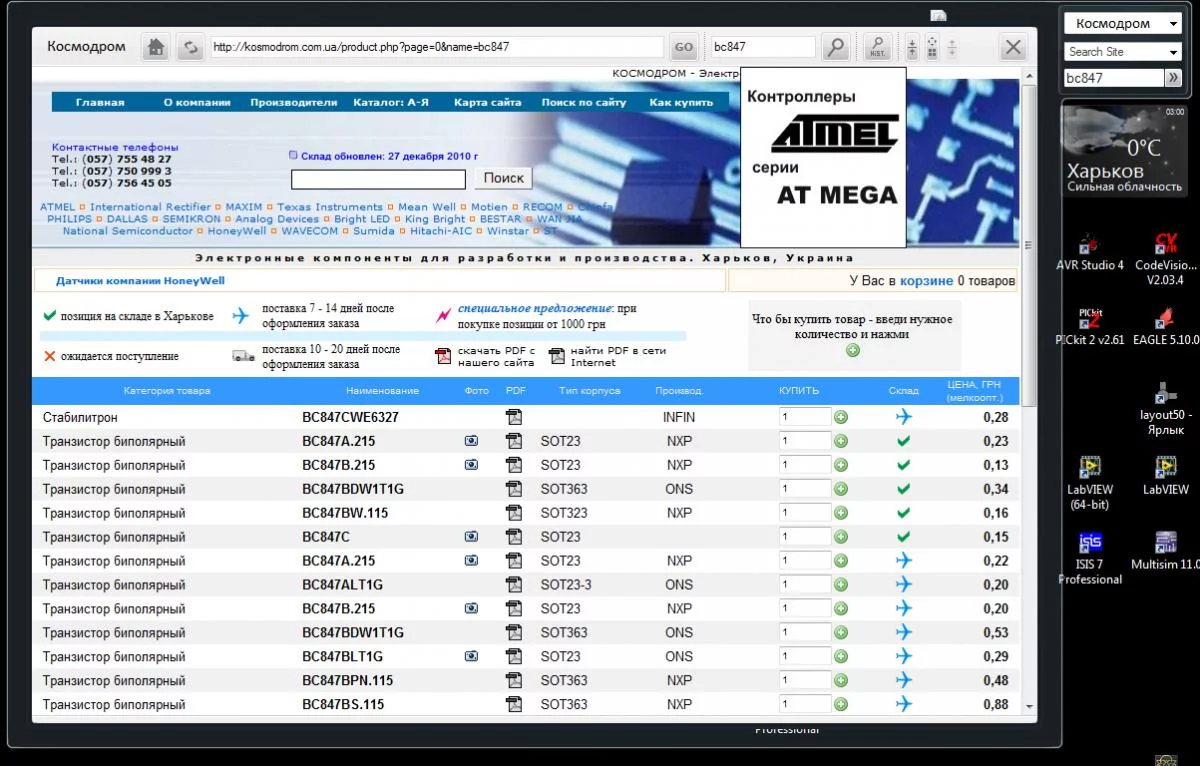This screenshot has height=766, width=1200.
Task: Open the Каталог: А-Я menu item
Action: 391,102
